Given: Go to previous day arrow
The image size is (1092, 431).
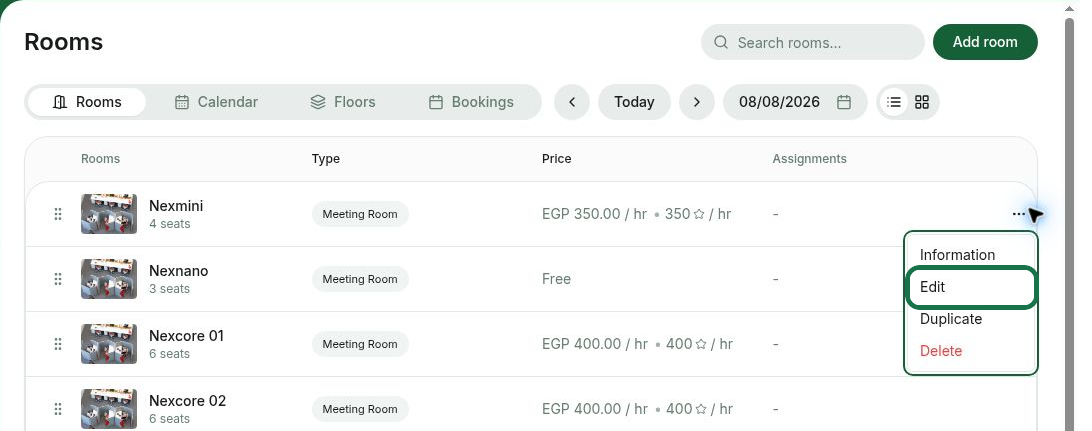Looking at the screenshot, I should [572, 102].
